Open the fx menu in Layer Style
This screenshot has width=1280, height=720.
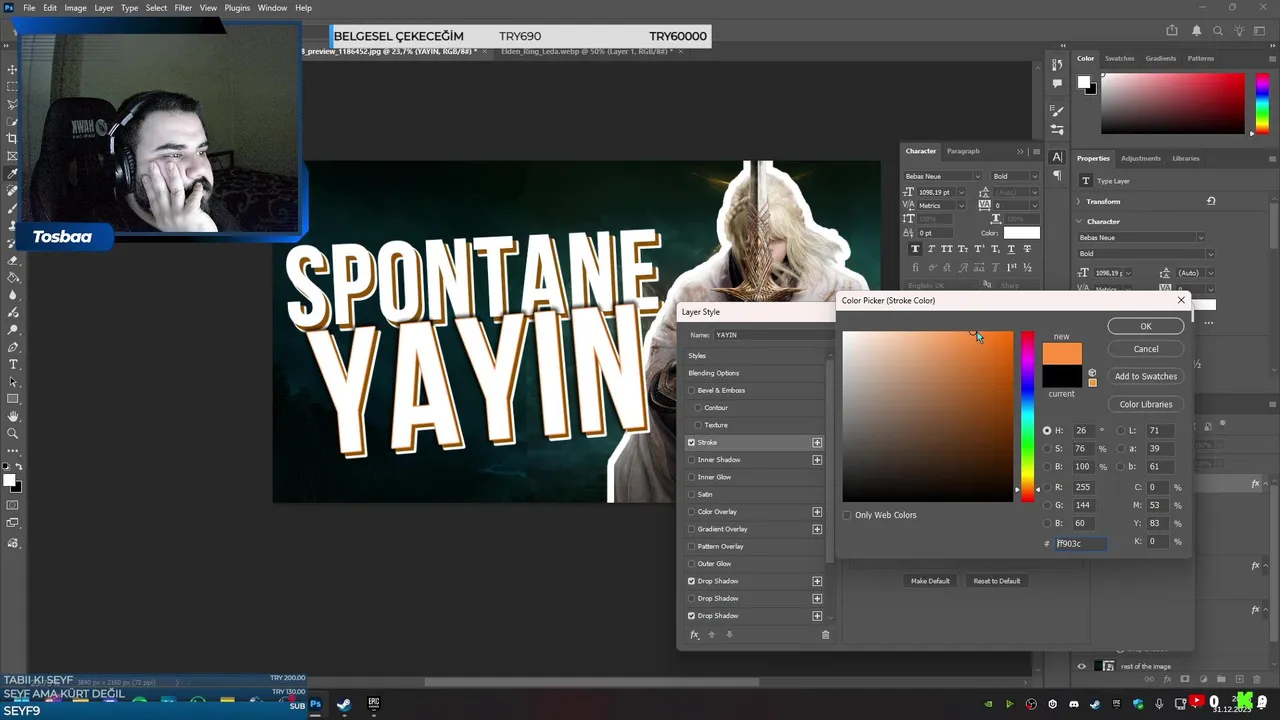tap(694, 635)
